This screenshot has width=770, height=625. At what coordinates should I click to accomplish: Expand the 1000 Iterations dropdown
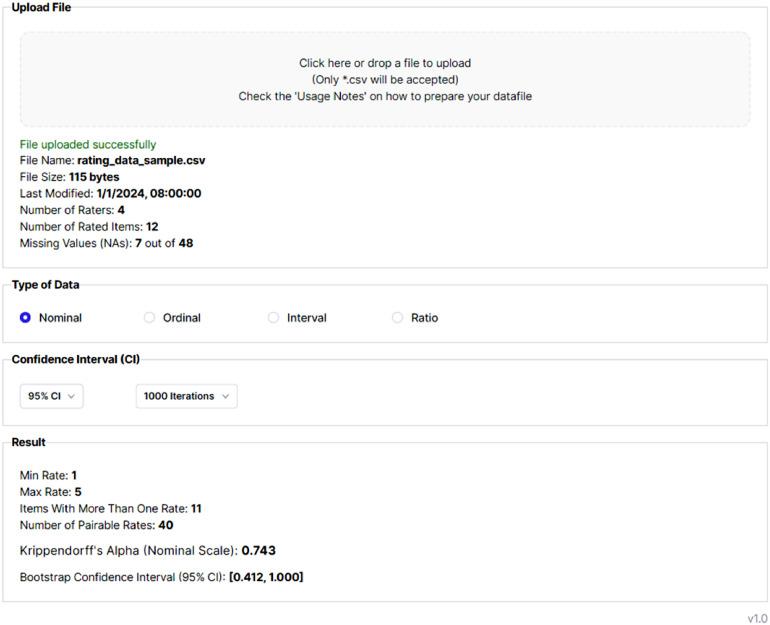[186, 396]
